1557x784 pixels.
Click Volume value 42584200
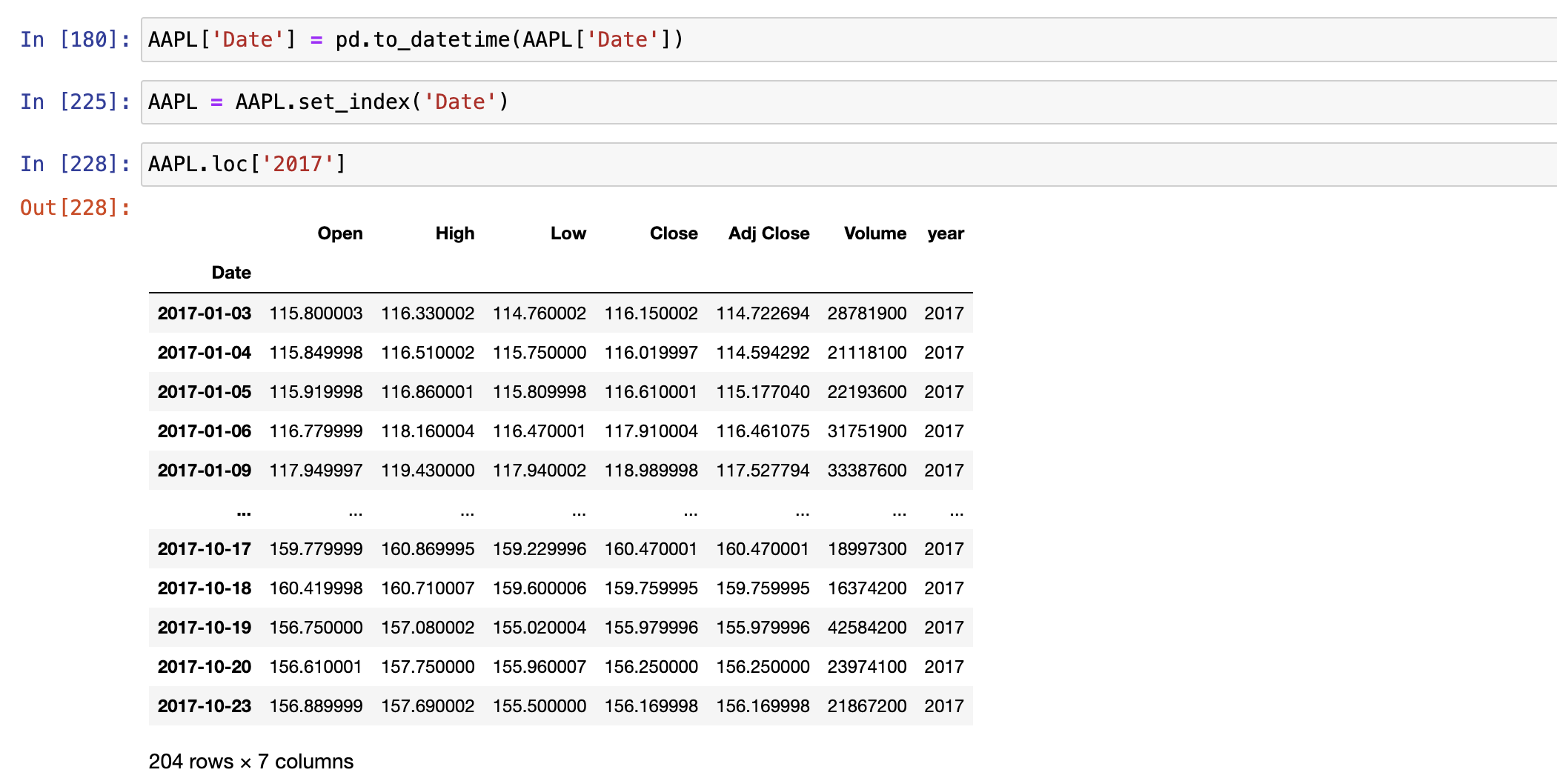(867, 628)
